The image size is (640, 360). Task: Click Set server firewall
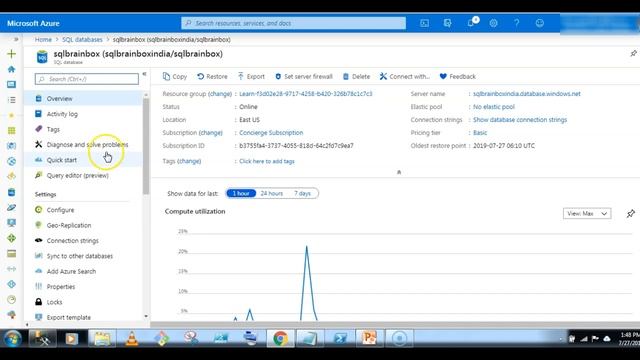(304, 76)
